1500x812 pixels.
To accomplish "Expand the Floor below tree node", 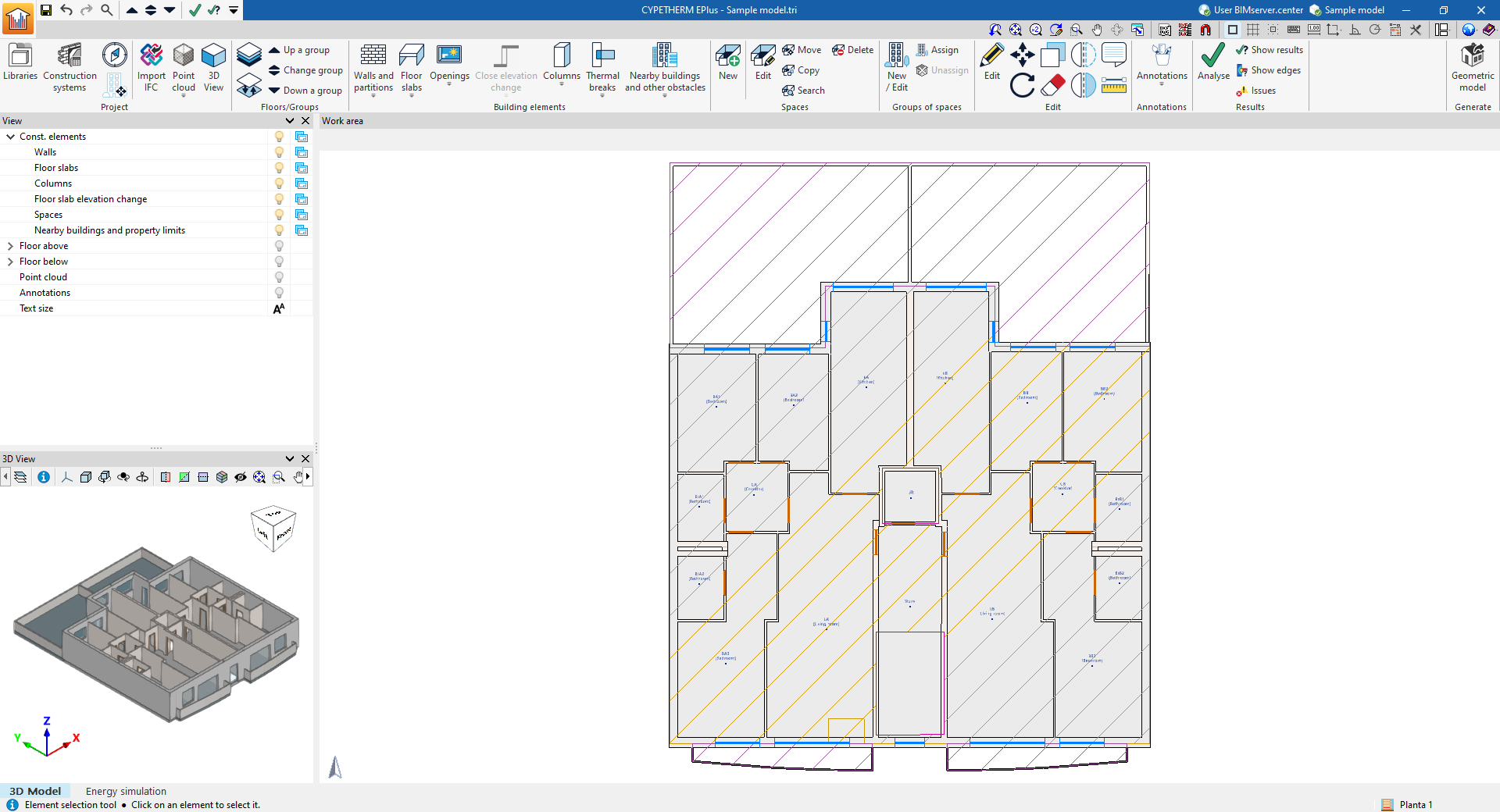I will coord(11,262).
